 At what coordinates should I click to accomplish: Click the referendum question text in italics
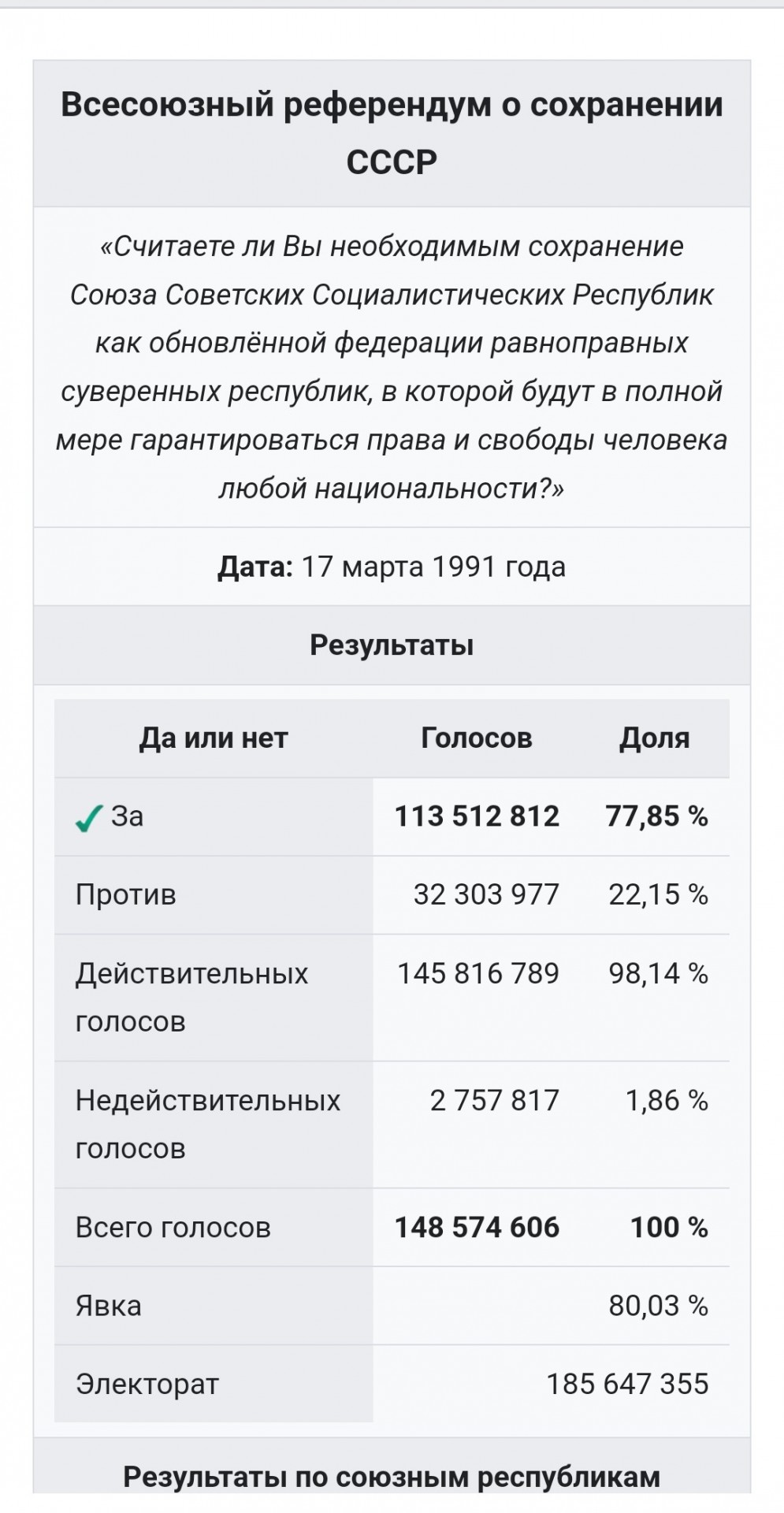pyautogui.click(x=392, y=367)
